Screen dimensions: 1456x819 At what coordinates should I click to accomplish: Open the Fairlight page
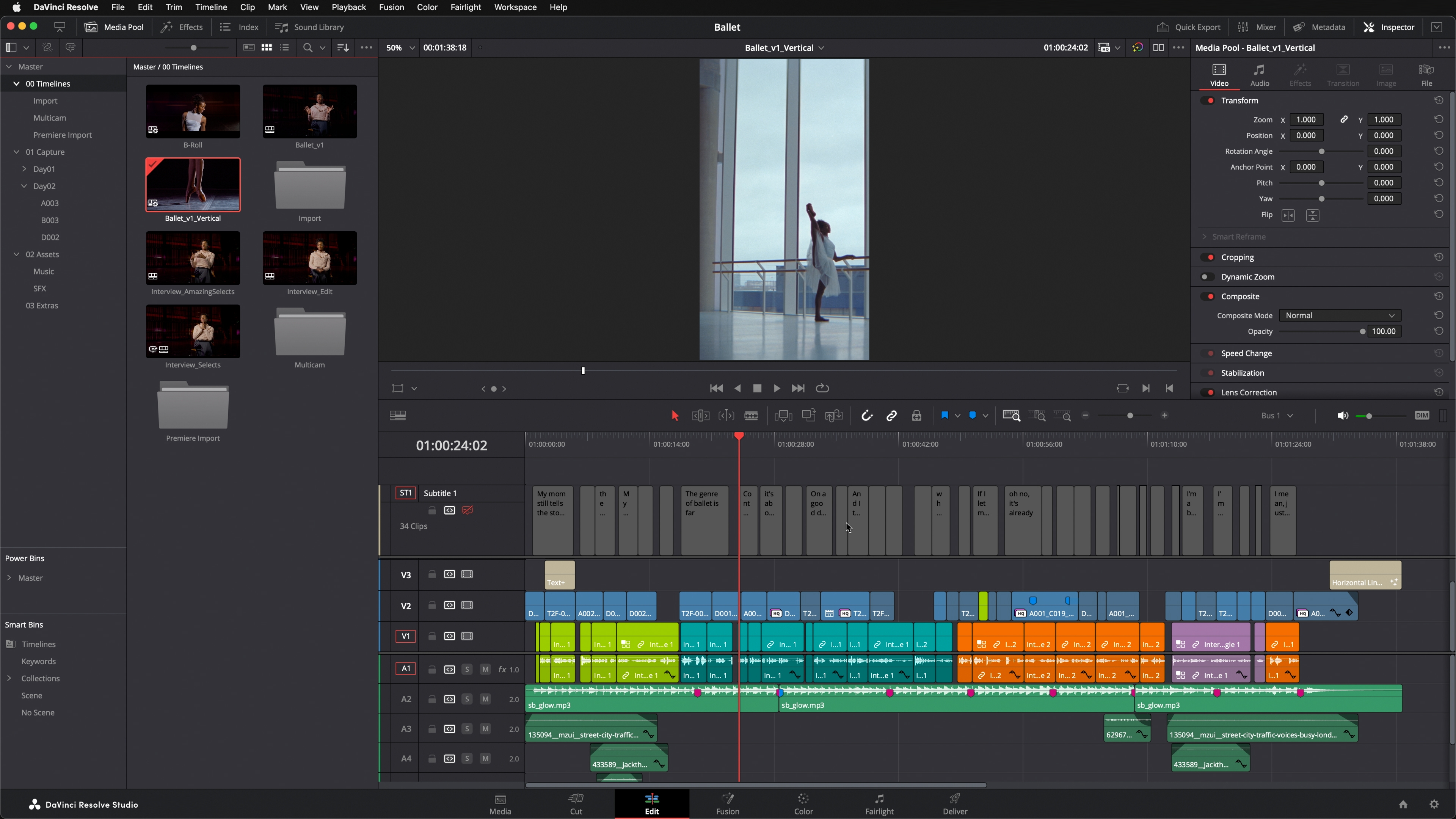coord(879,804)
